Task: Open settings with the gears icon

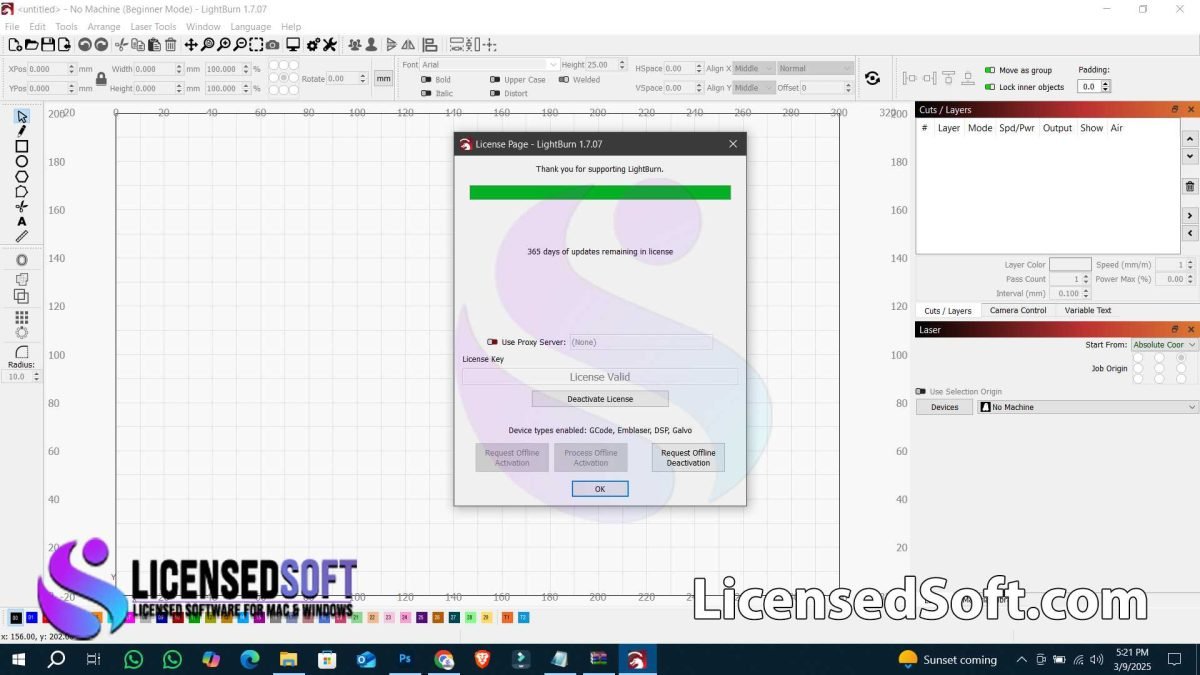Action: click(x=313, y=45)
